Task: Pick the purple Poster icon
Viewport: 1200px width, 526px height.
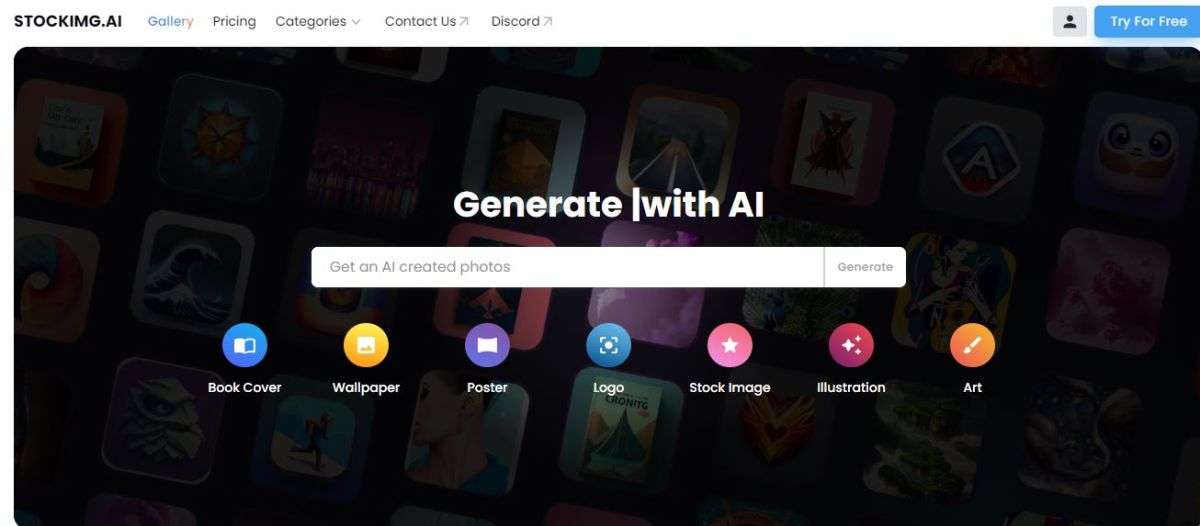Action: click(x=487, y=346)
